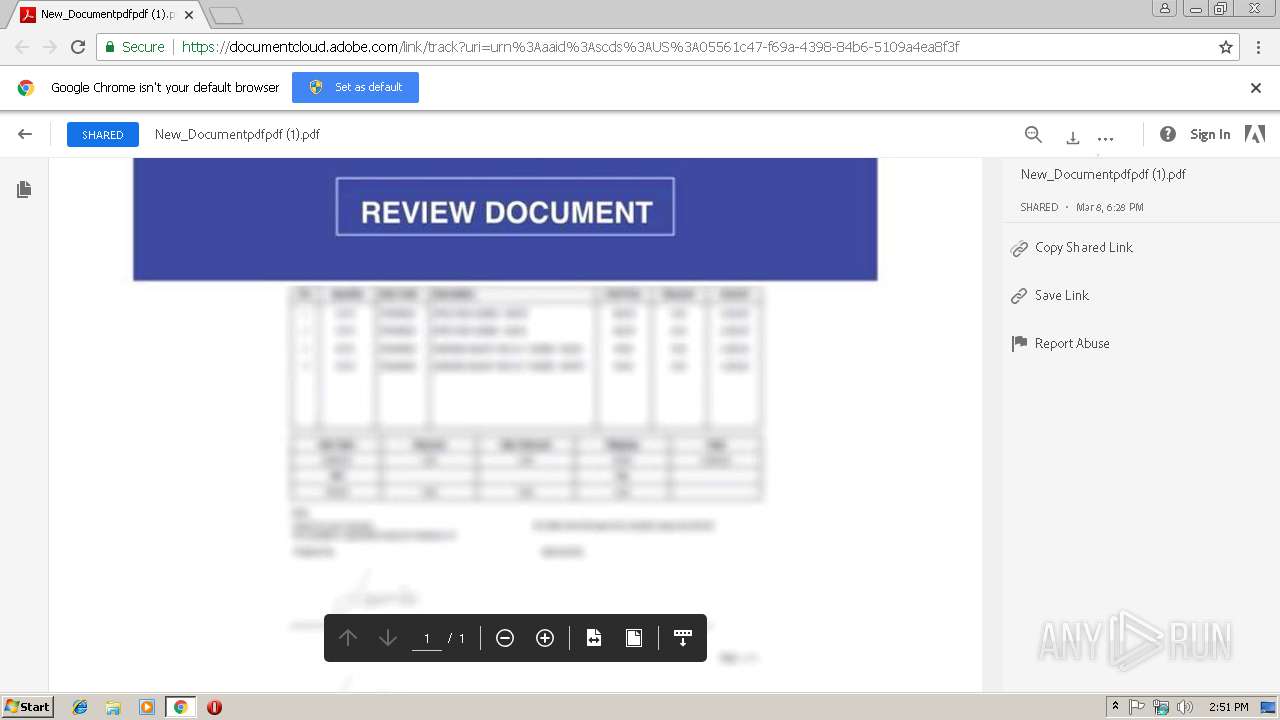Go back using the Adobe back arrow
This screenshot has height=720, width=1280.
pyautogui.click(x=25, y=134)
